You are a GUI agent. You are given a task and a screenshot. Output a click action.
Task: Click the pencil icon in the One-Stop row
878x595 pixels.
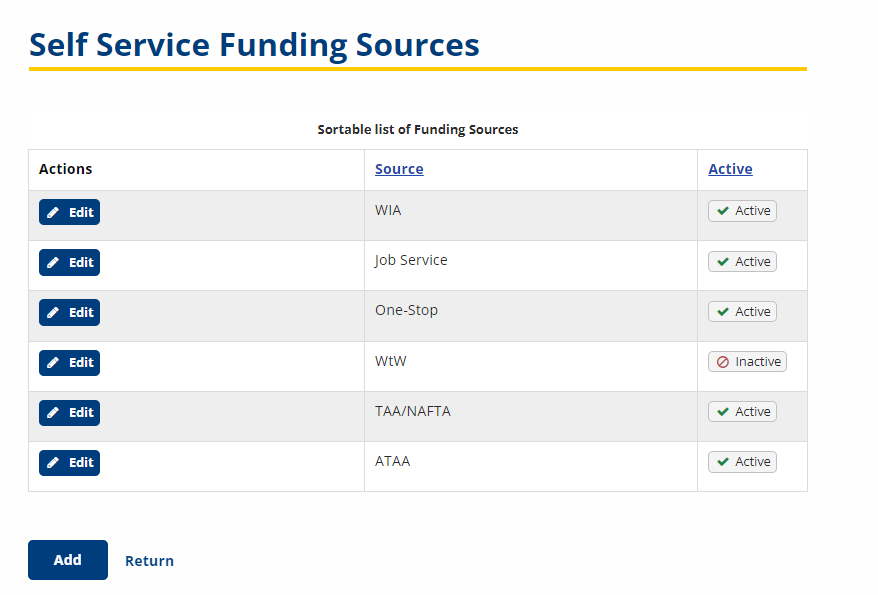coord(53,312)
